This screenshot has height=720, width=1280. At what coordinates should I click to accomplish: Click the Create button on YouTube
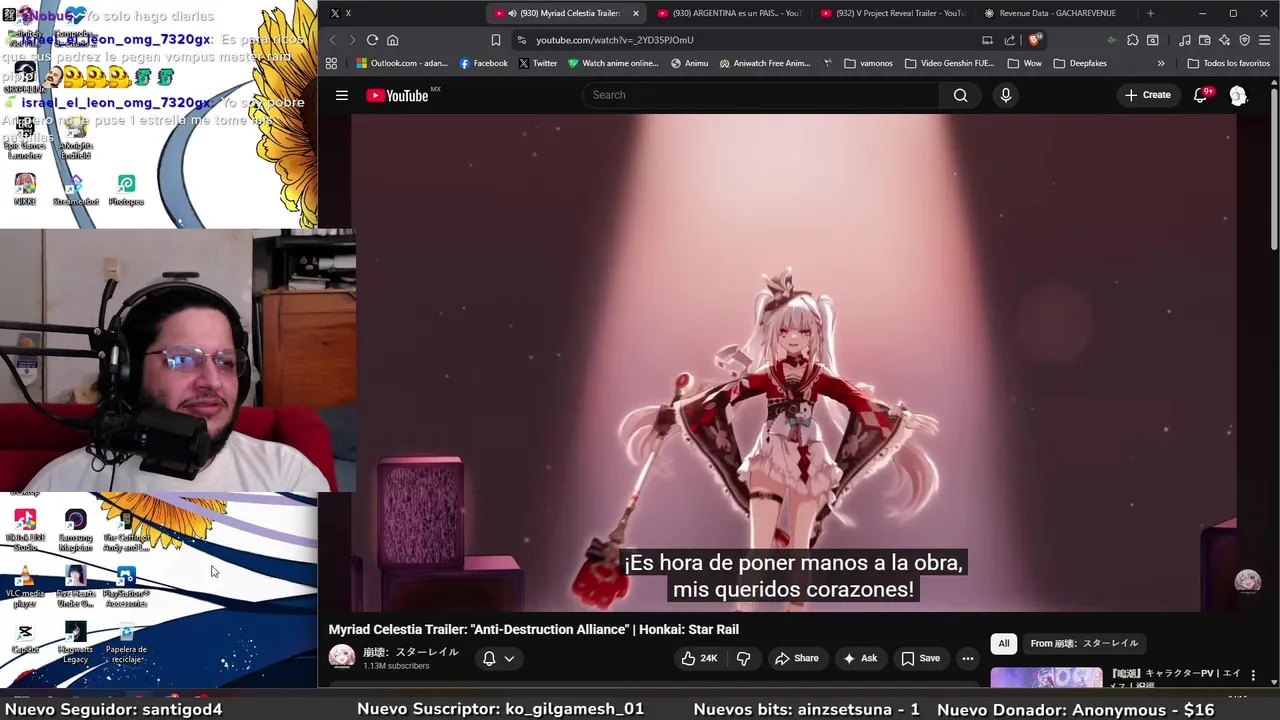1147,95
